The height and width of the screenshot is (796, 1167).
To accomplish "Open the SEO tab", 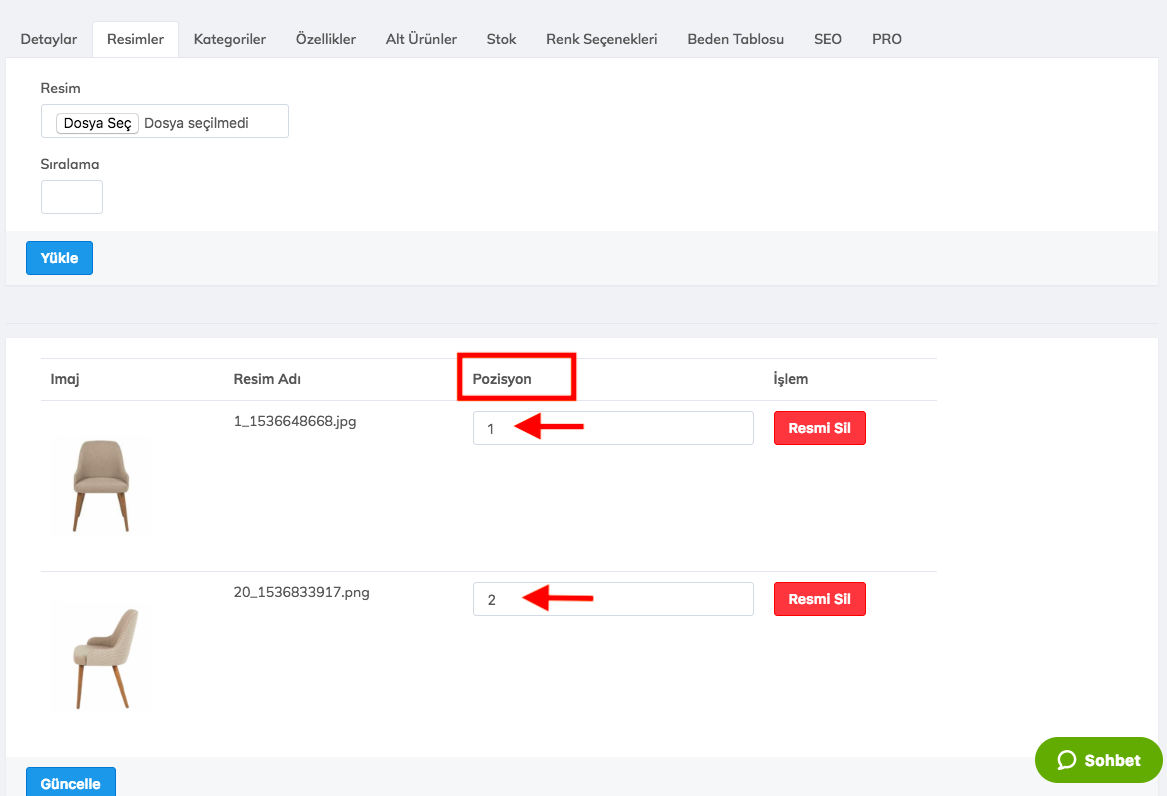I will pyautogui.click(x=827, y=39).
